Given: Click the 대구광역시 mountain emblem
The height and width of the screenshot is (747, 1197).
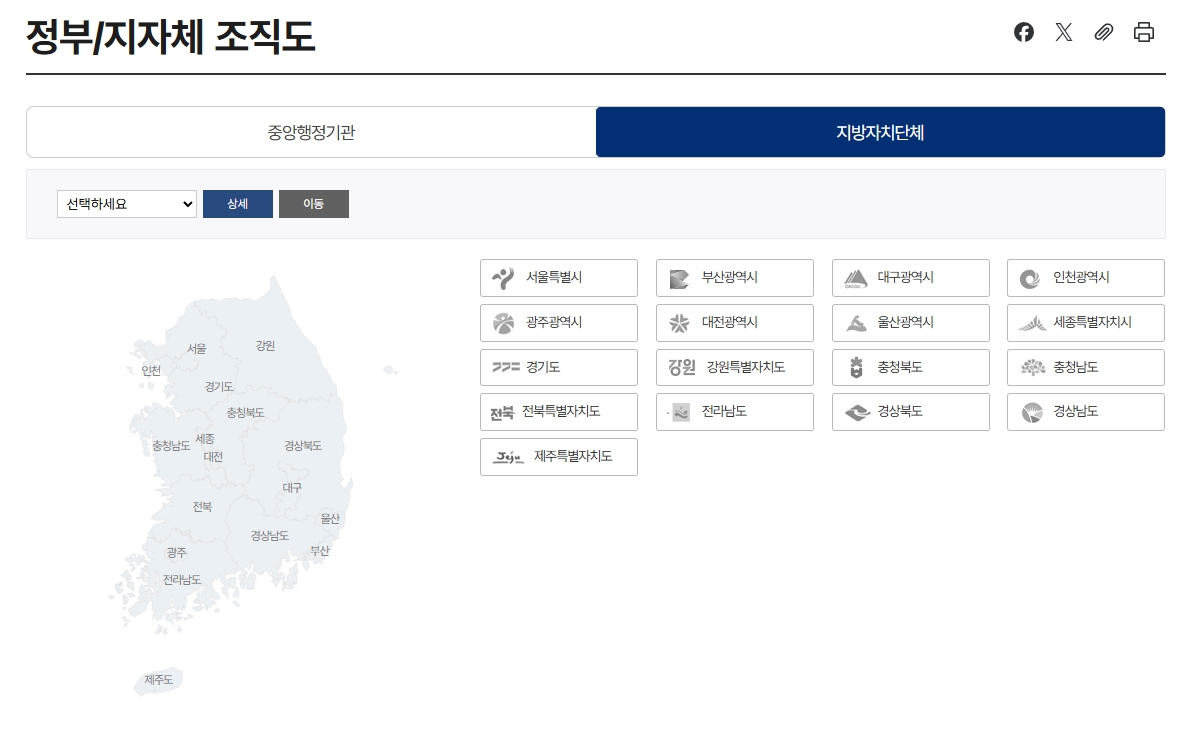Looking at the screenshot, I should pos(853,277).
